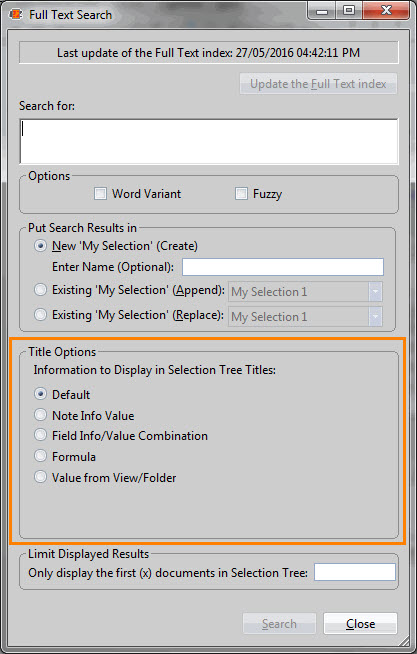The image size is (417, 654).
Task: Enable the Fuzzy checkbox
Action: click(241, 194)
